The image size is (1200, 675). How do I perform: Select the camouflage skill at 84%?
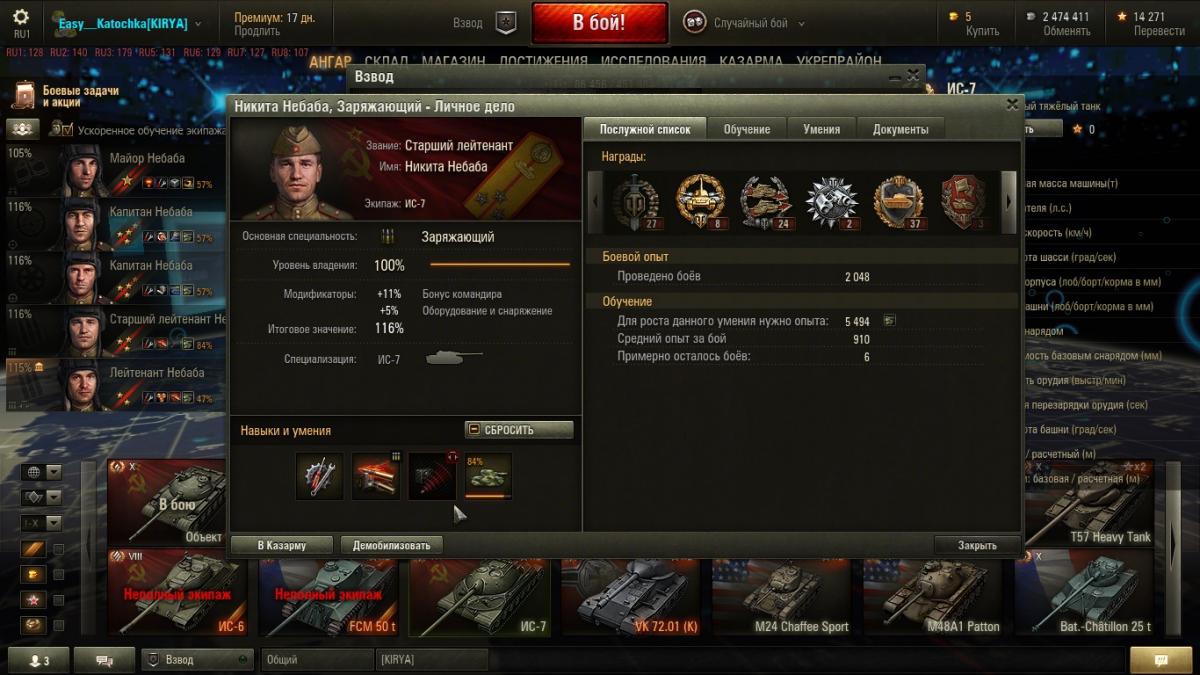point(488,476)
